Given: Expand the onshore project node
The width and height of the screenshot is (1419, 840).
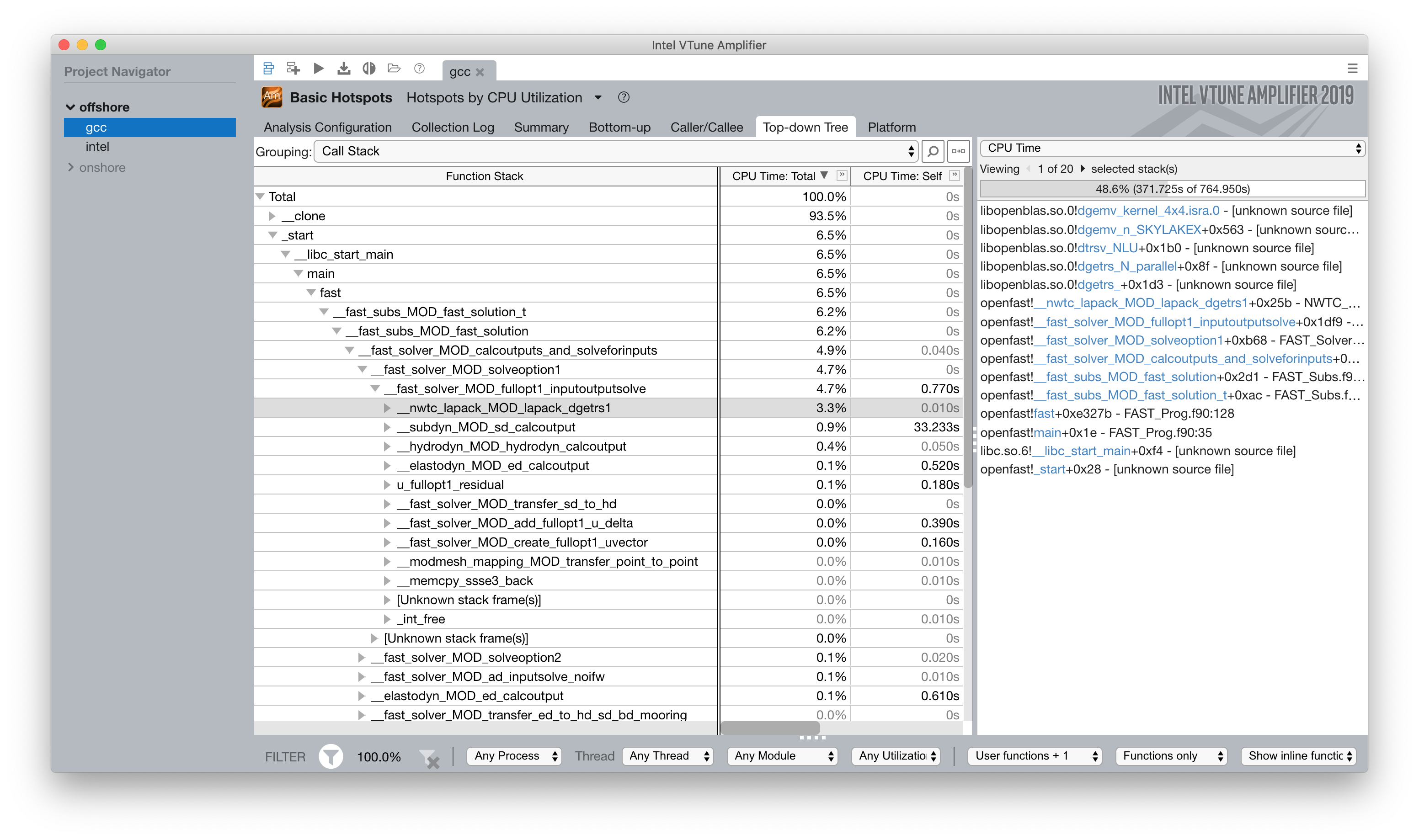Looking at the screenshot, I should tap(71, 167).
